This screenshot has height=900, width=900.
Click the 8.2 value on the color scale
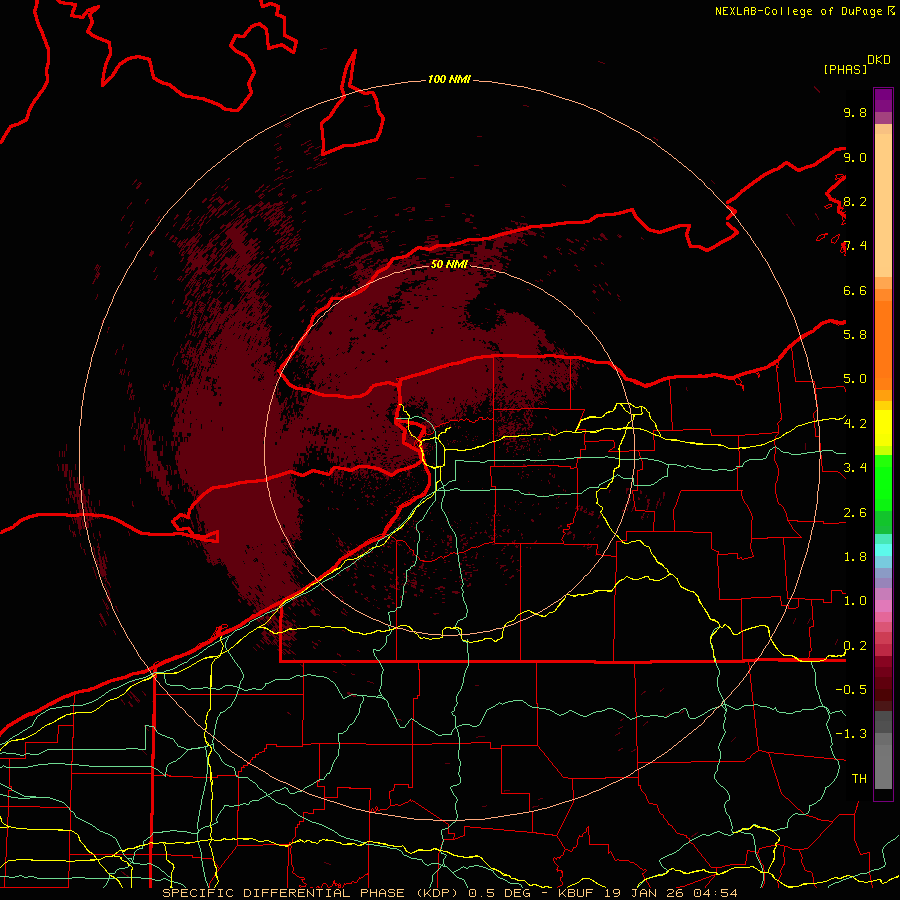[x=855, y=201]
